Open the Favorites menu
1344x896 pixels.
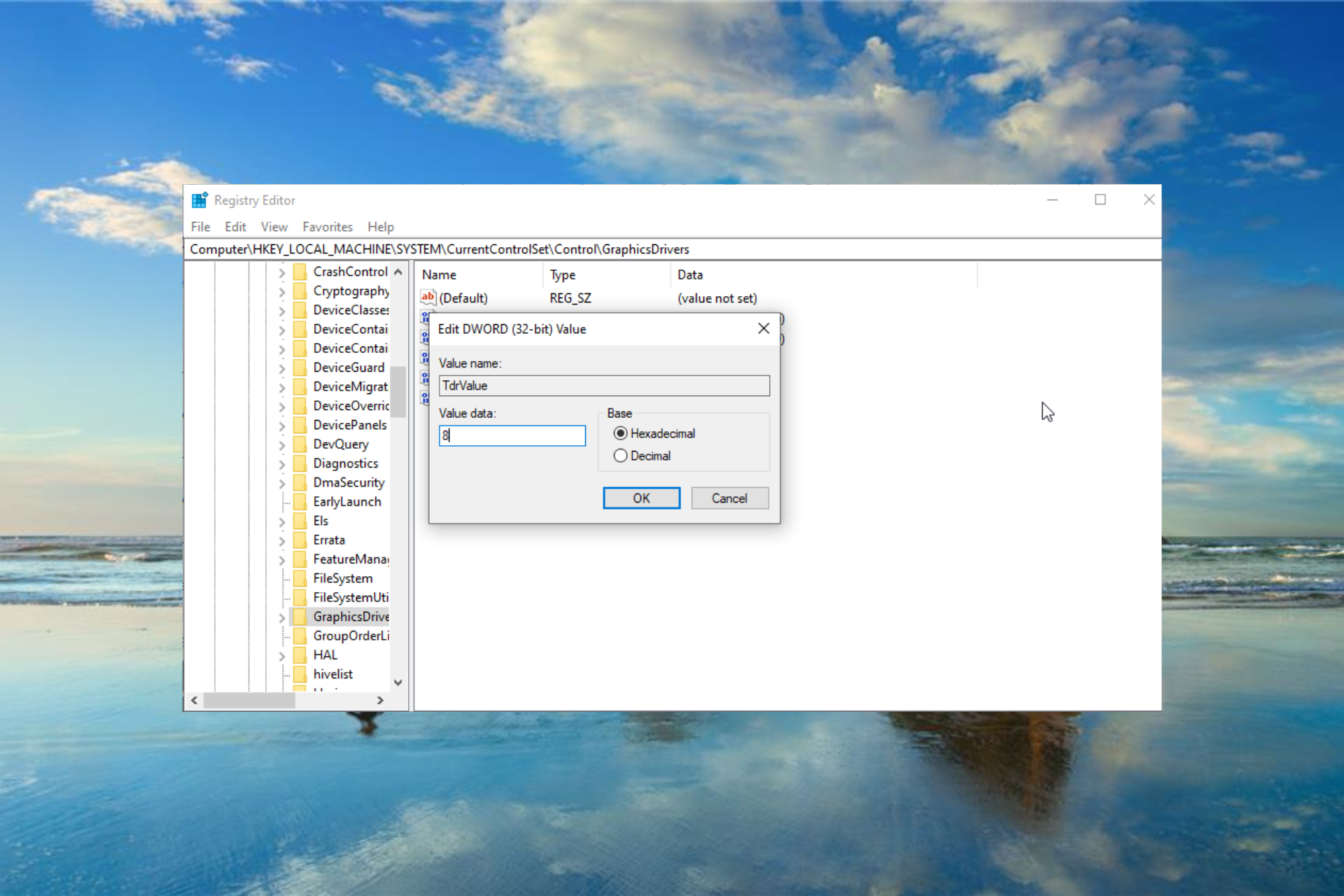[x=328, y=227]
